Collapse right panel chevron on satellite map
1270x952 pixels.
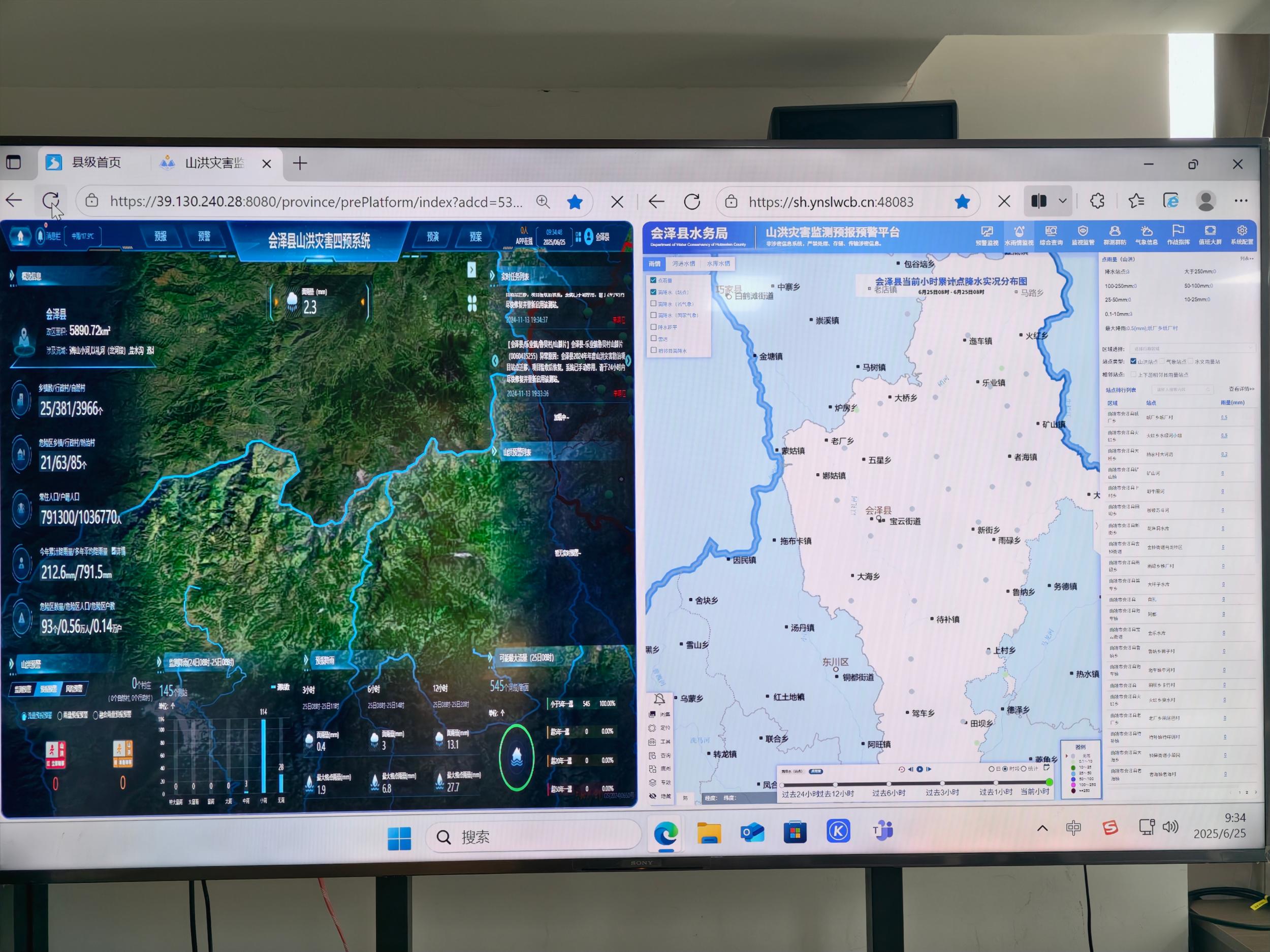pyautogui.click(x=471, y=269)
